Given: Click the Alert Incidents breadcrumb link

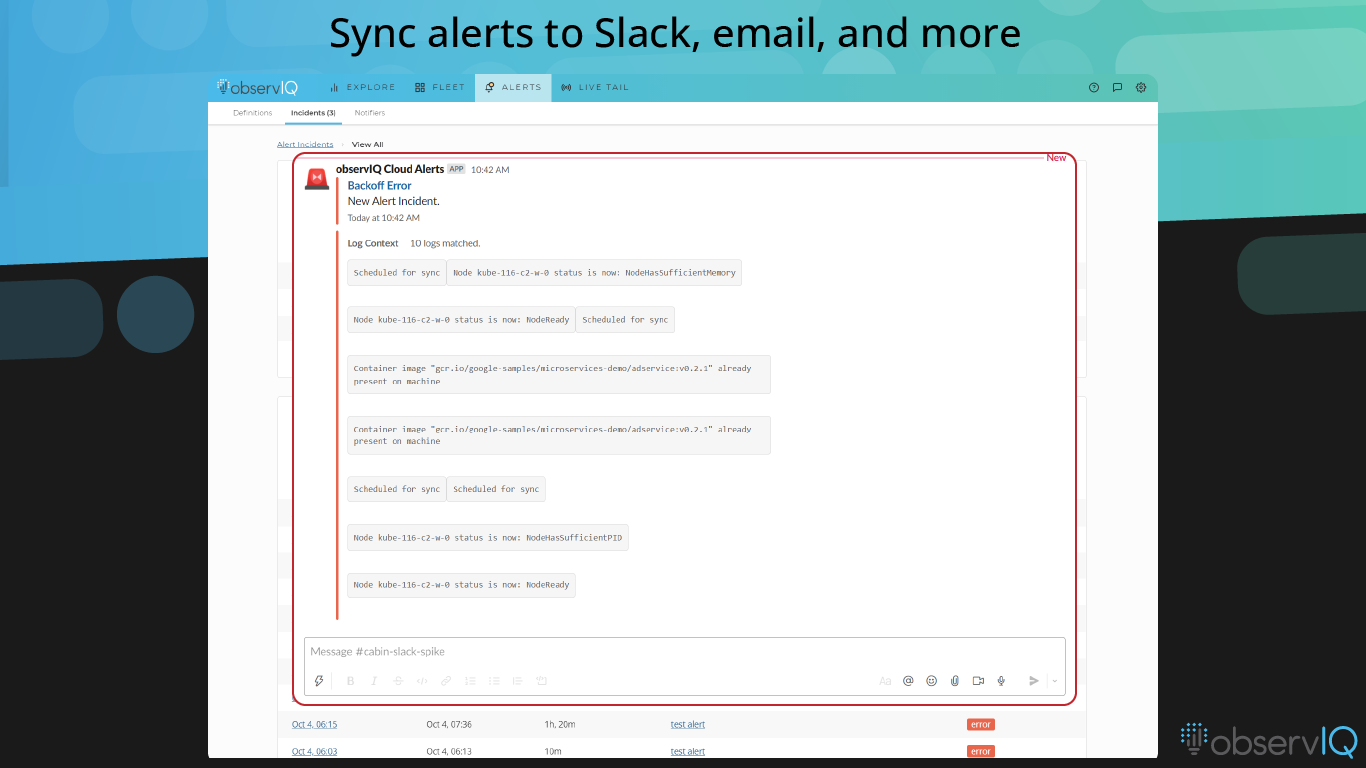Looking at the screenshot, I should pyautogui.click(x=305, y=145).
